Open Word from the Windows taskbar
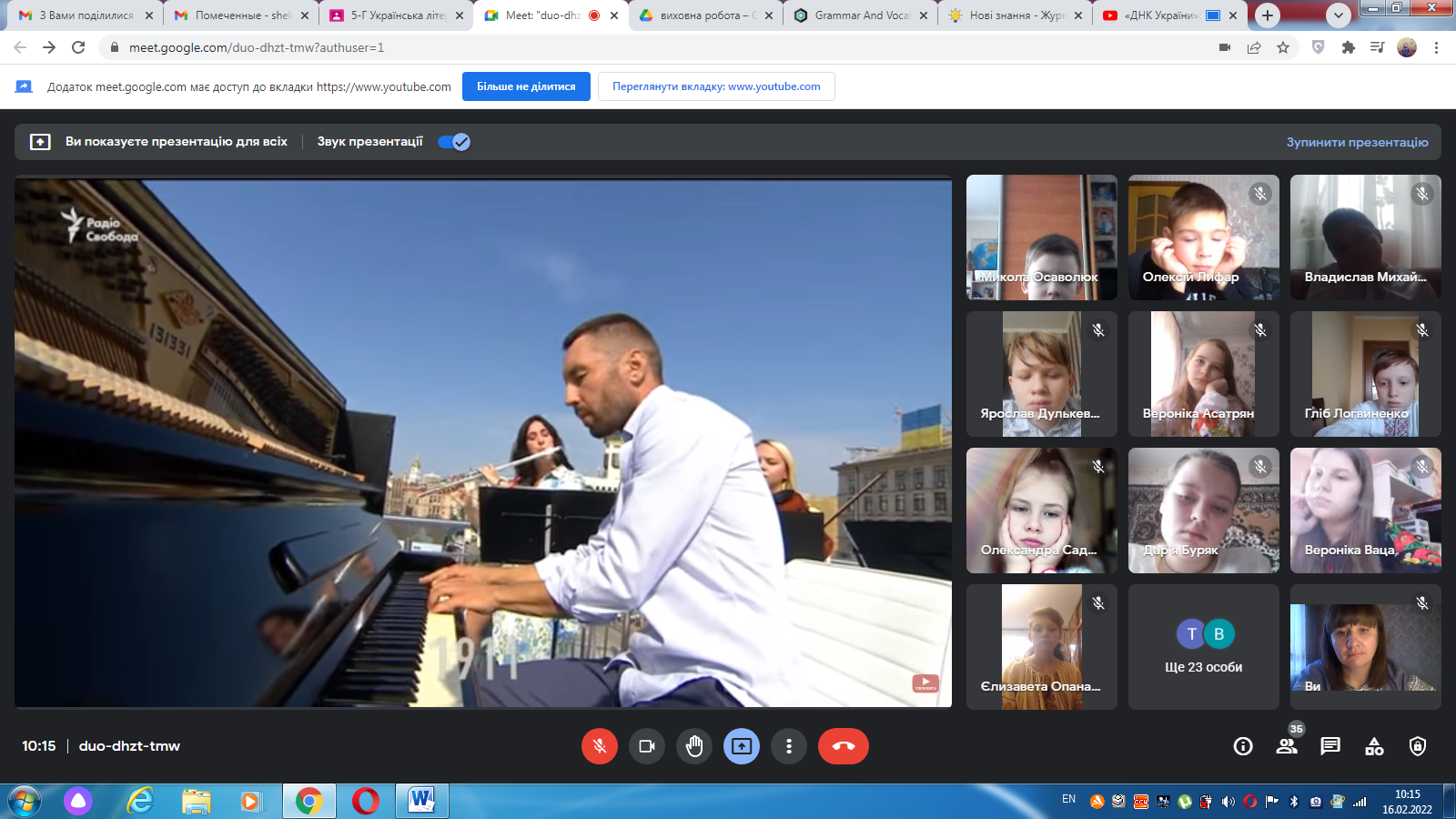Viewport: 1456px width, 819px height. pos(421,801)
